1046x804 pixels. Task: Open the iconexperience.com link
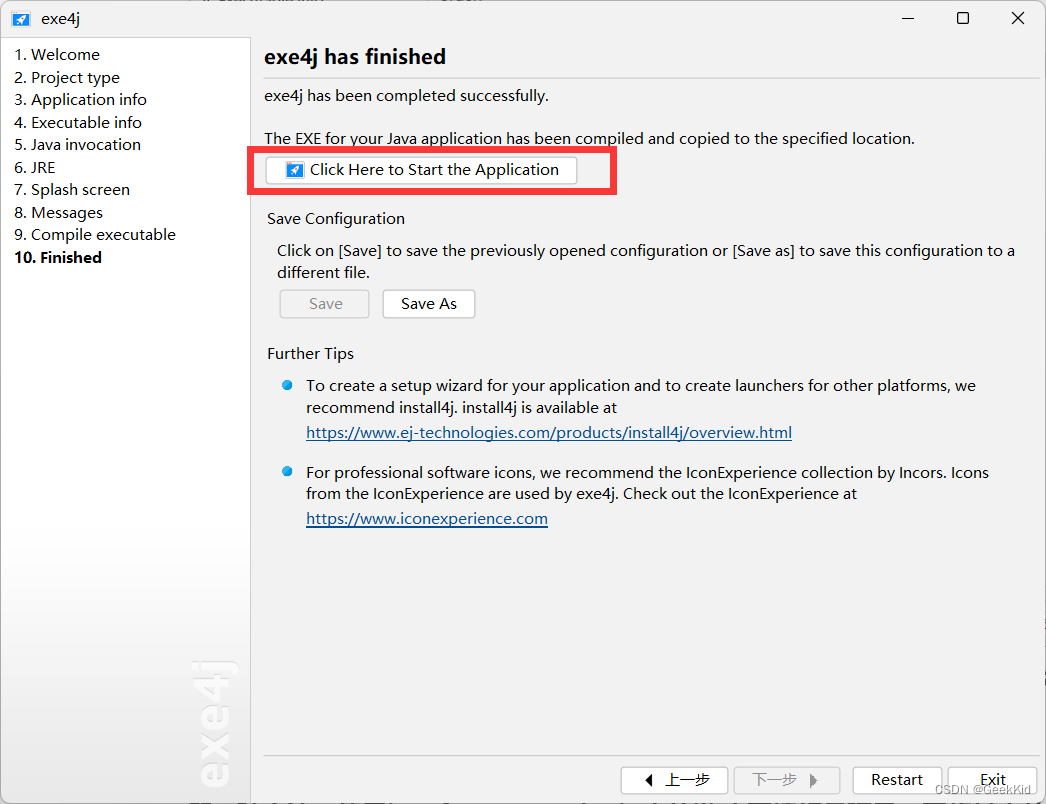pyautogui.click(x=426, y=518)
